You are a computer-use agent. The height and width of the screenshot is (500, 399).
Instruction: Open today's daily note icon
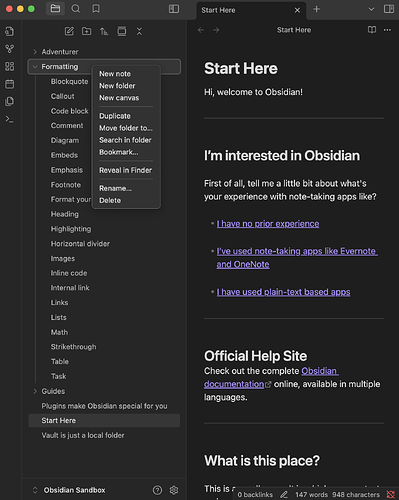[x=10, y=84]
